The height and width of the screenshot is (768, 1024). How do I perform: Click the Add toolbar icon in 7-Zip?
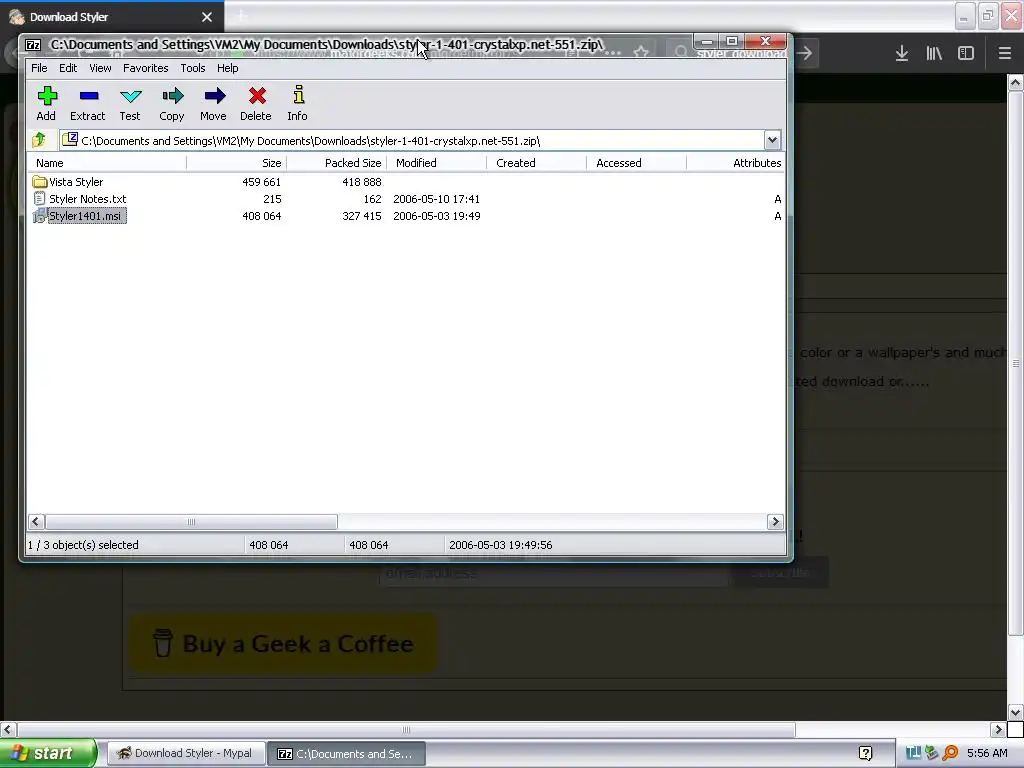click(46, 96)
